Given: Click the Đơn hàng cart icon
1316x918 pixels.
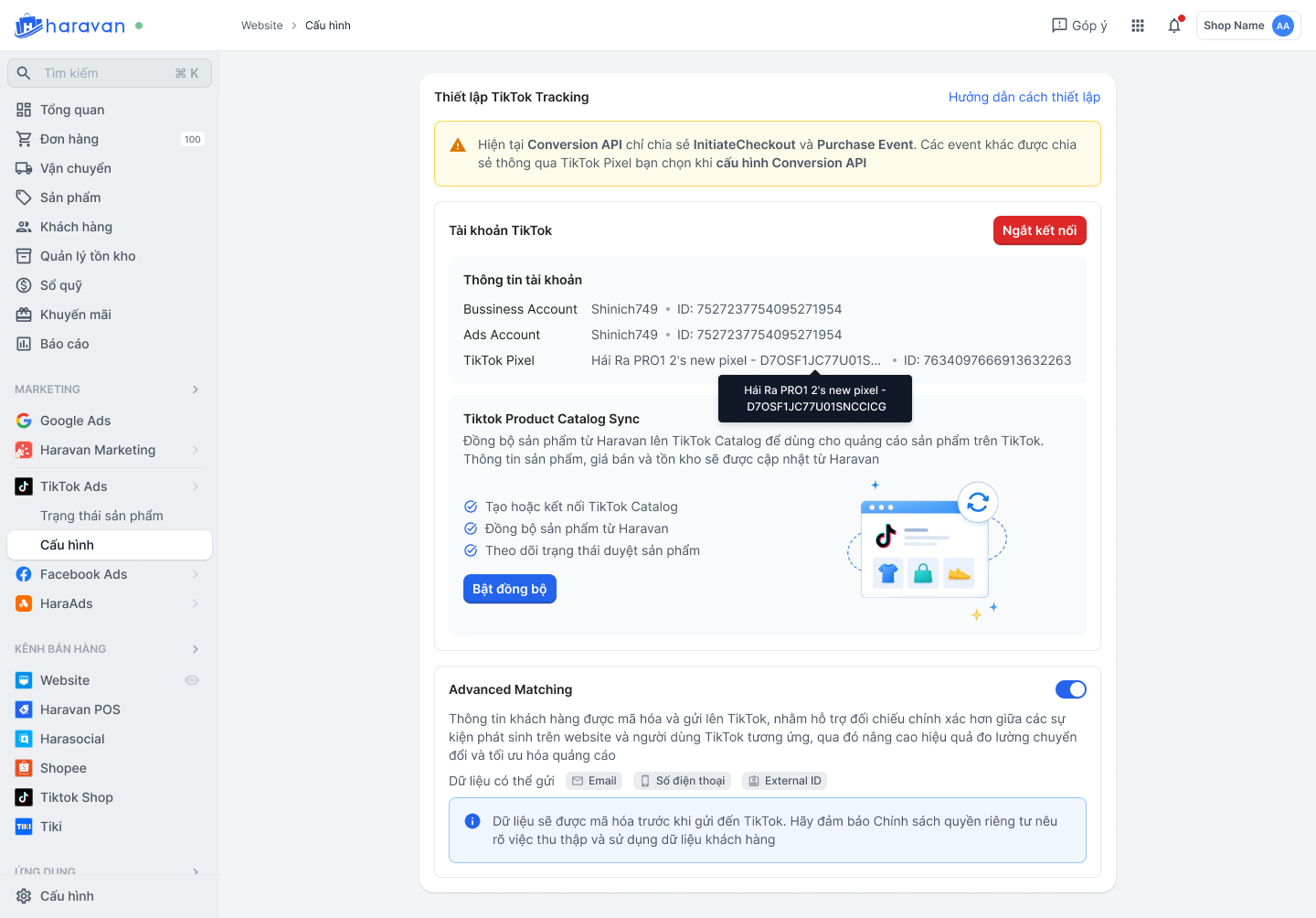Looking at the screenshot, I should click(24, 139).
